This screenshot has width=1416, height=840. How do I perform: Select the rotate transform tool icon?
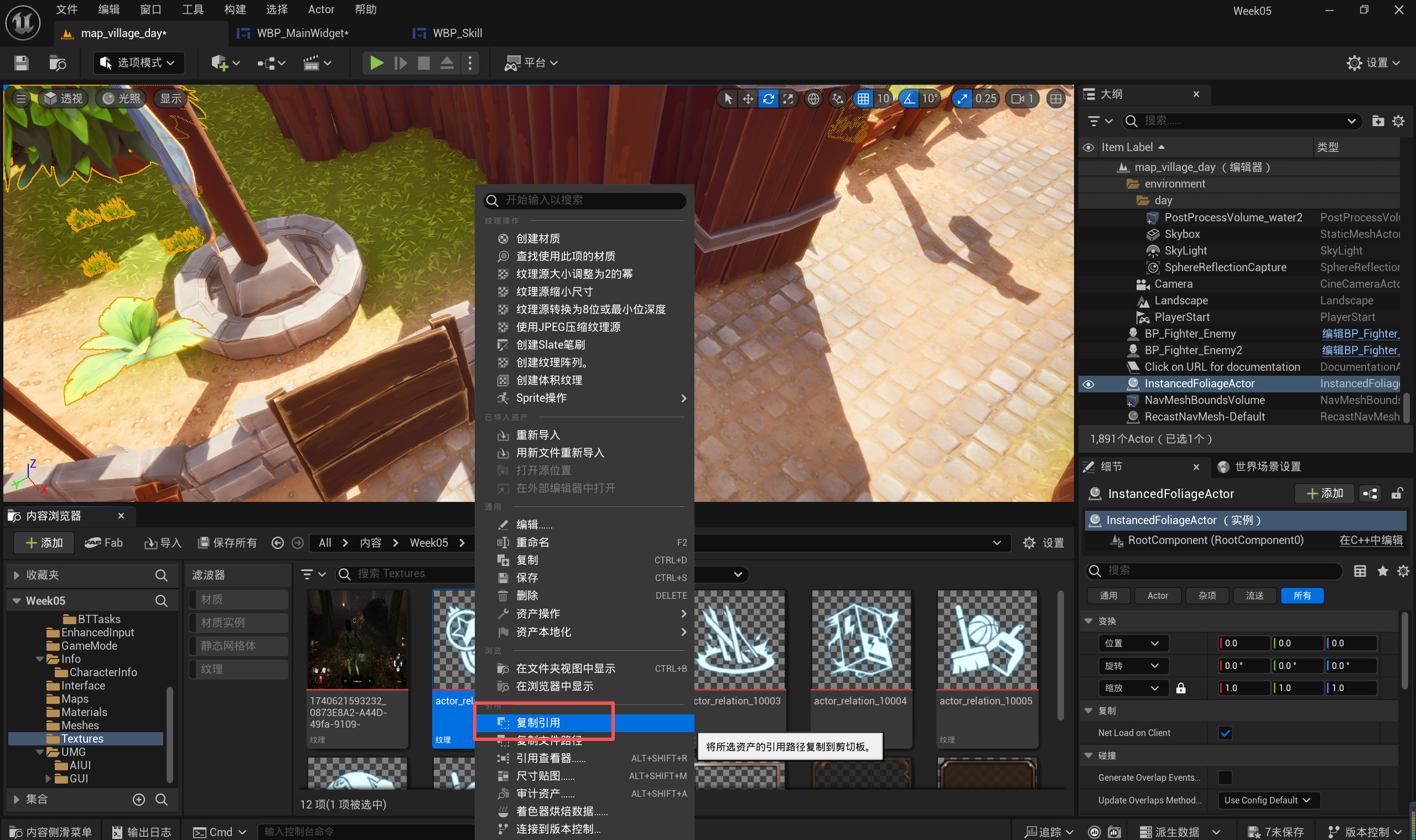tap(768, 99)
